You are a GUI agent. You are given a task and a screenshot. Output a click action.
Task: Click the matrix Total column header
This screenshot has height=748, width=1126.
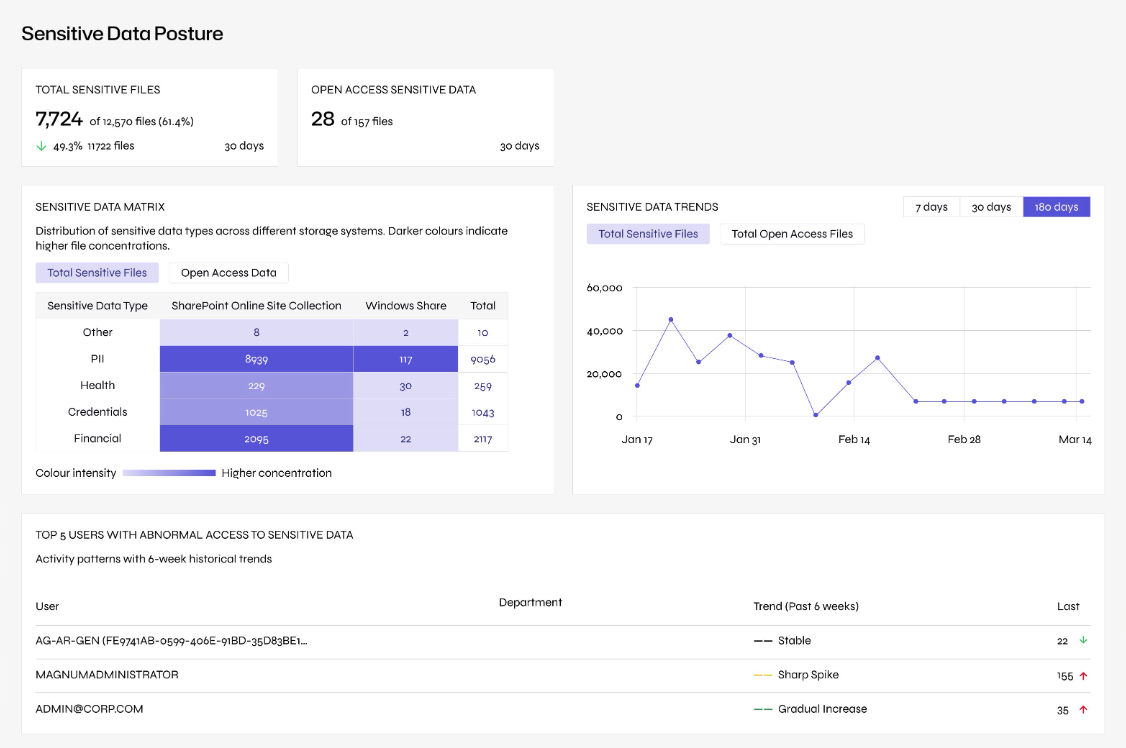(483, 306)
